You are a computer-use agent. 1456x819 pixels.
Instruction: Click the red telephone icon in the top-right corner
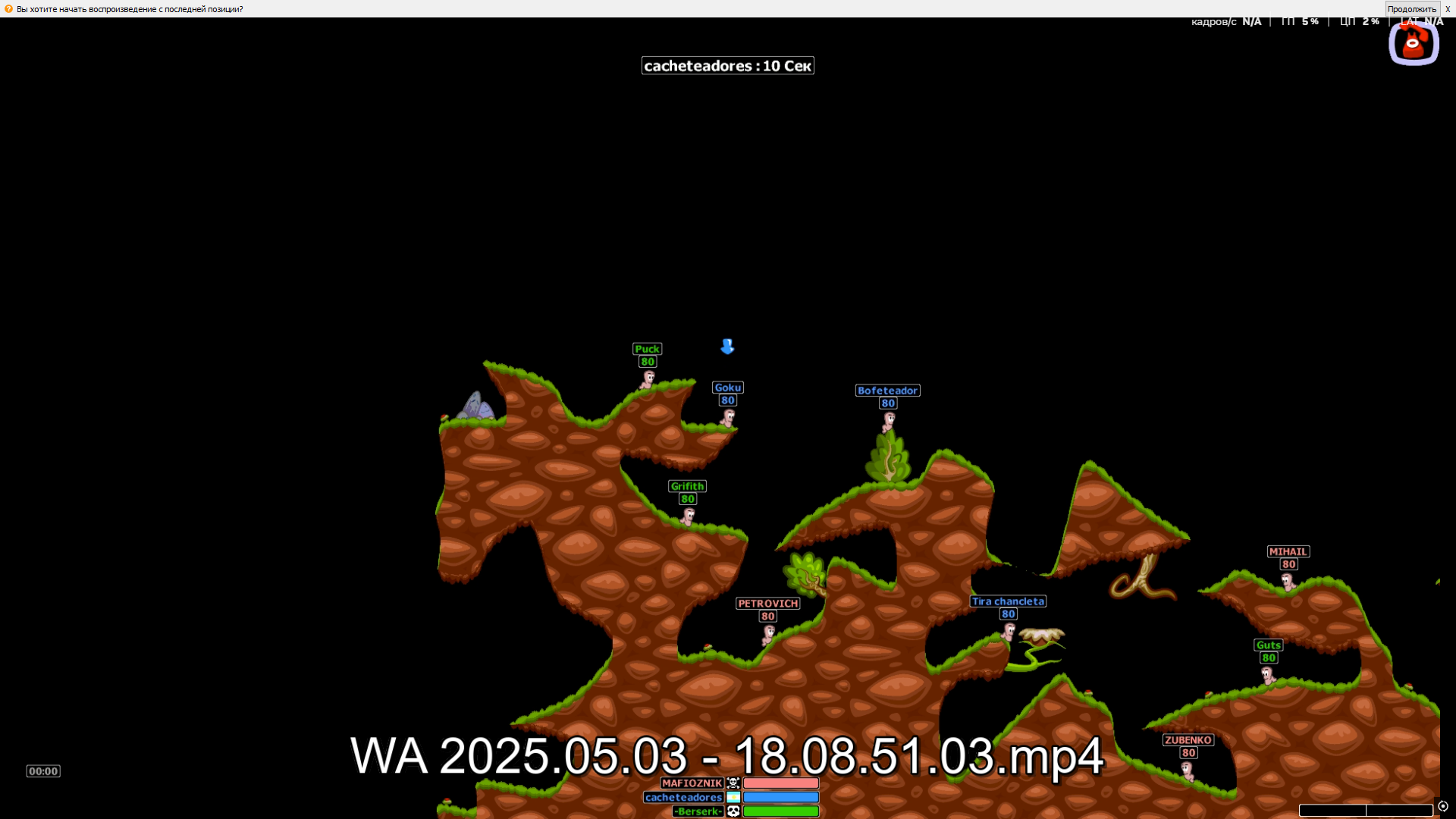click(1414, 43)
